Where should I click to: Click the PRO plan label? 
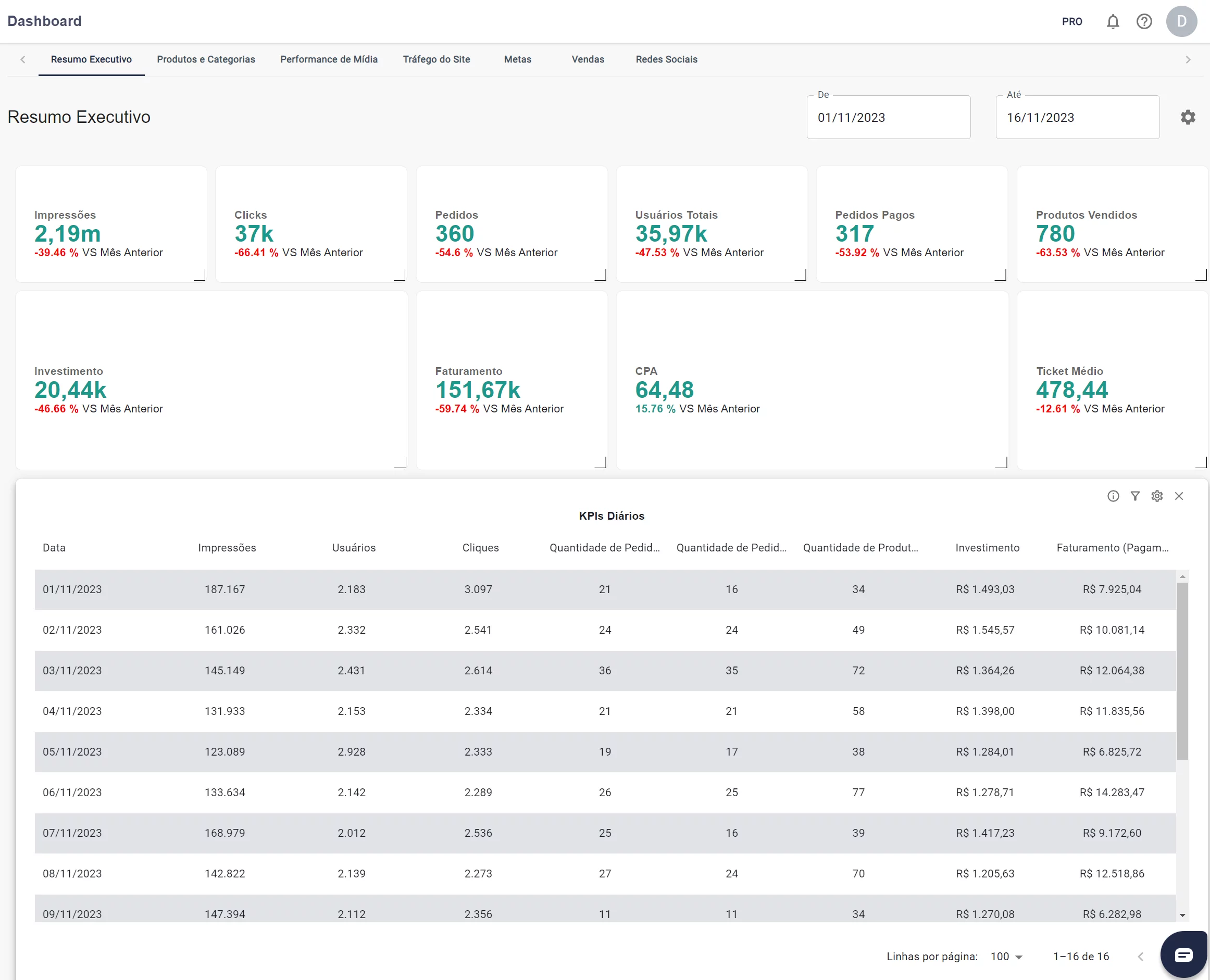point(1071,21)
